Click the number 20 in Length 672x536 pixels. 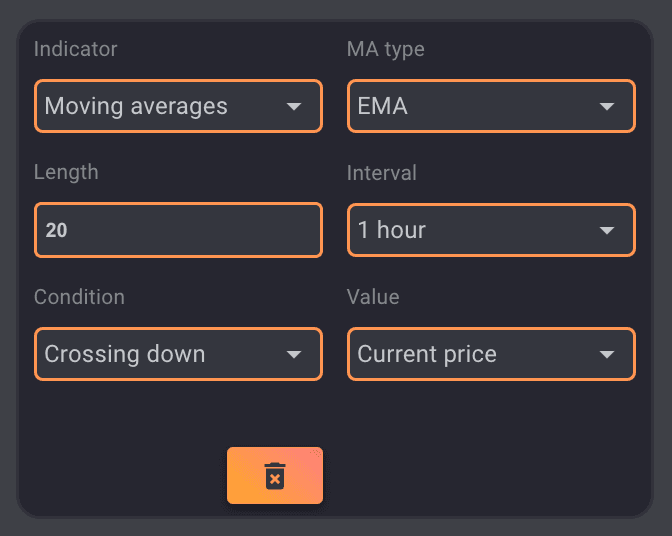[x=57, y=231]
